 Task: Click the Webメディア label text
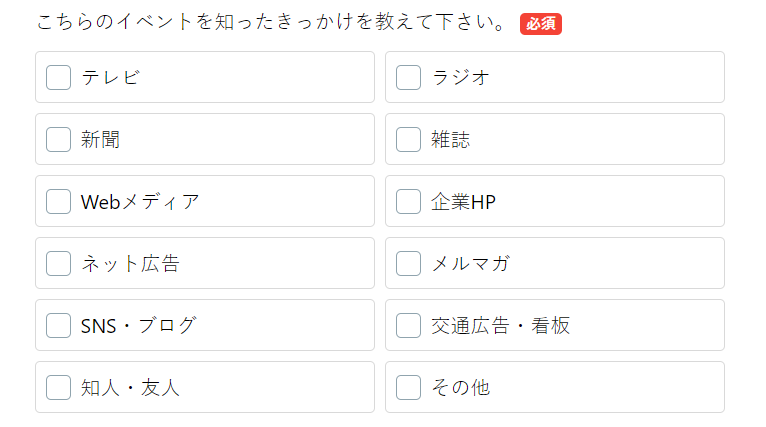coord(140,201)
